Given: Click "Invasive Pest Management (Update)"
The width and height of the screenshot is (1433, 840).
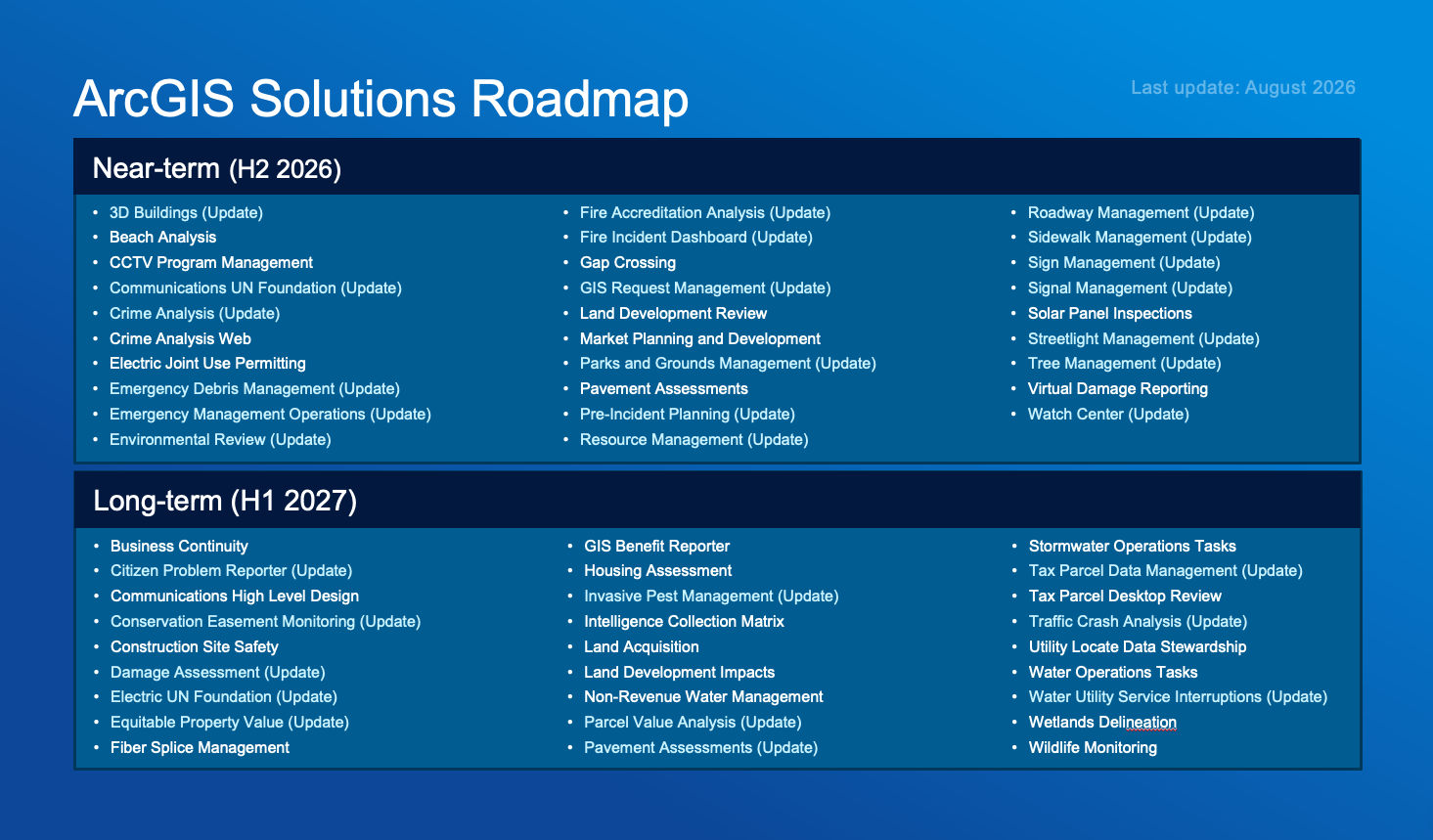Looking at the screenshot, I should (x=711, y=597).
